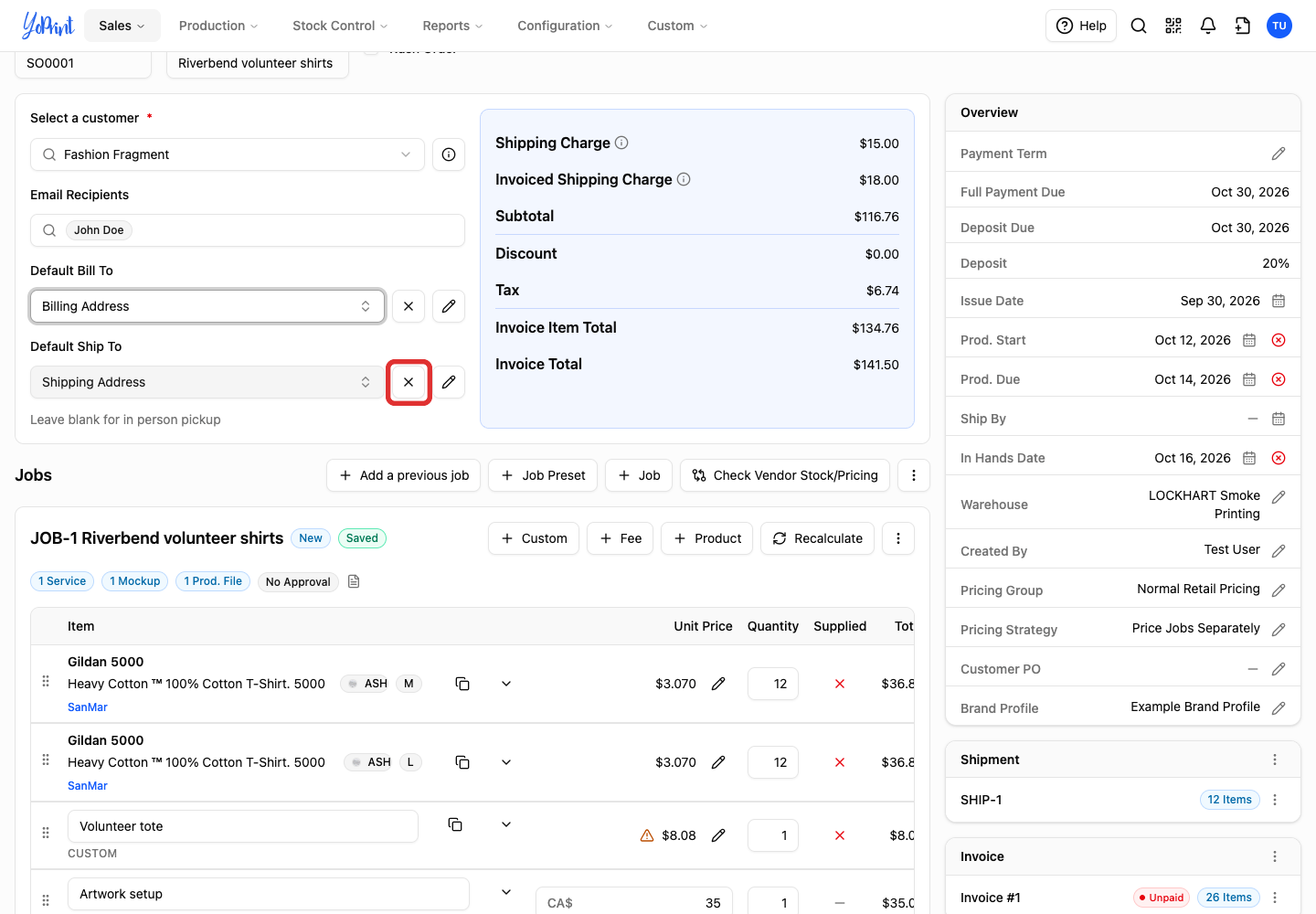Open the JOB-1 notes document icon

pyautogui.click(x=354, y=581)
